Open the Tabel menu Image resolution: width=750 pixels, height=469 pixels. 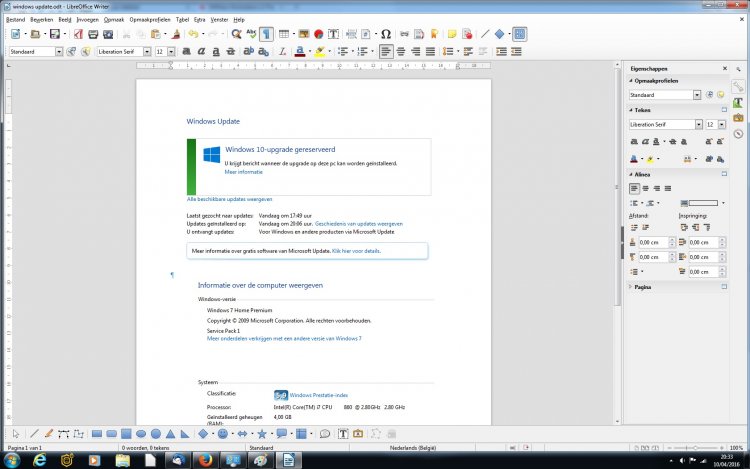(181, 19)
